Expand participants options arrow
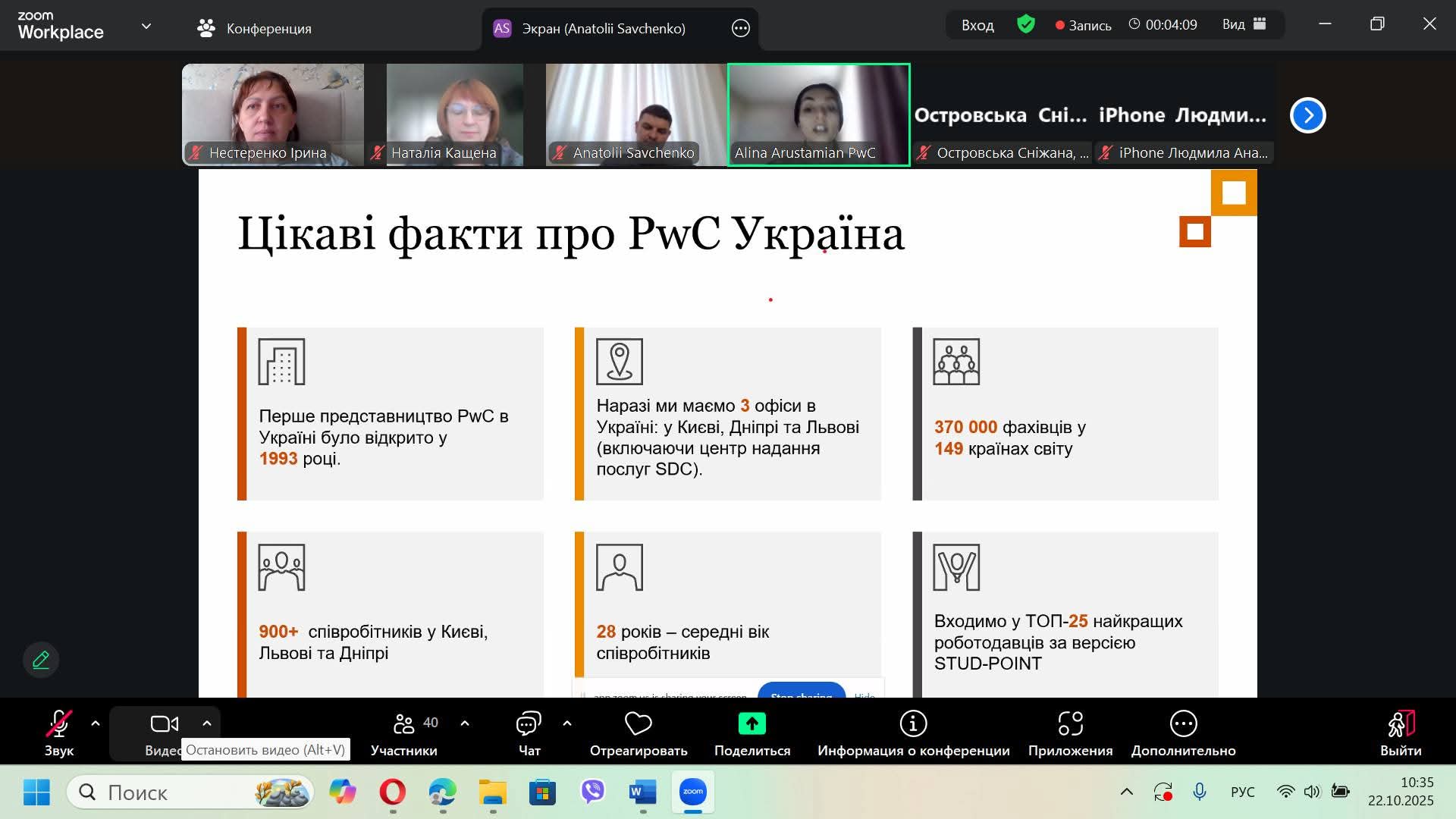Viewport: 1456px width, 819px height. pyautogui.click(x=465, y=723)
